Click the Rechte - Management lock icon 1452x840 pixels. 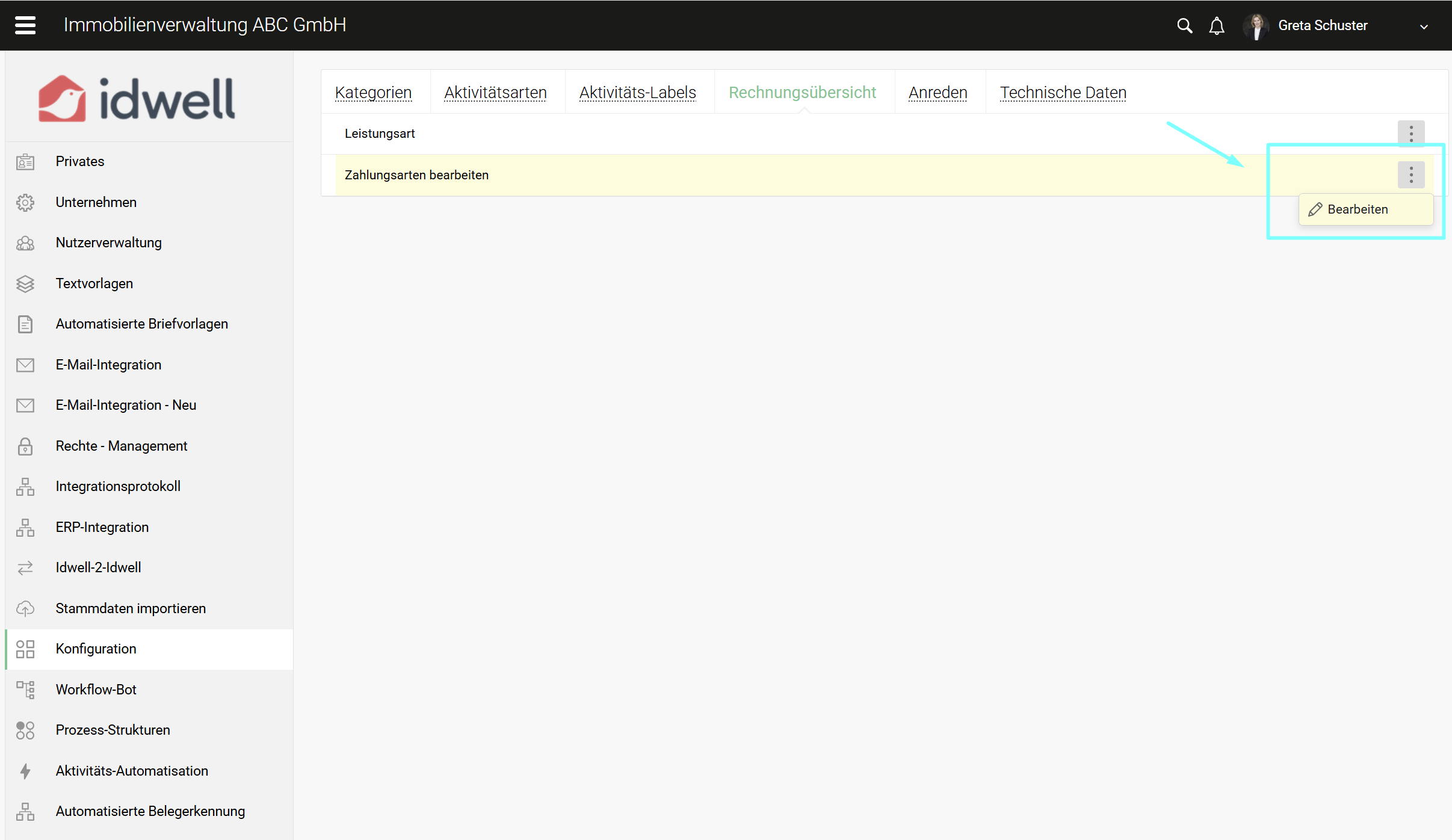pyautogui.click(x=25, y=446)
